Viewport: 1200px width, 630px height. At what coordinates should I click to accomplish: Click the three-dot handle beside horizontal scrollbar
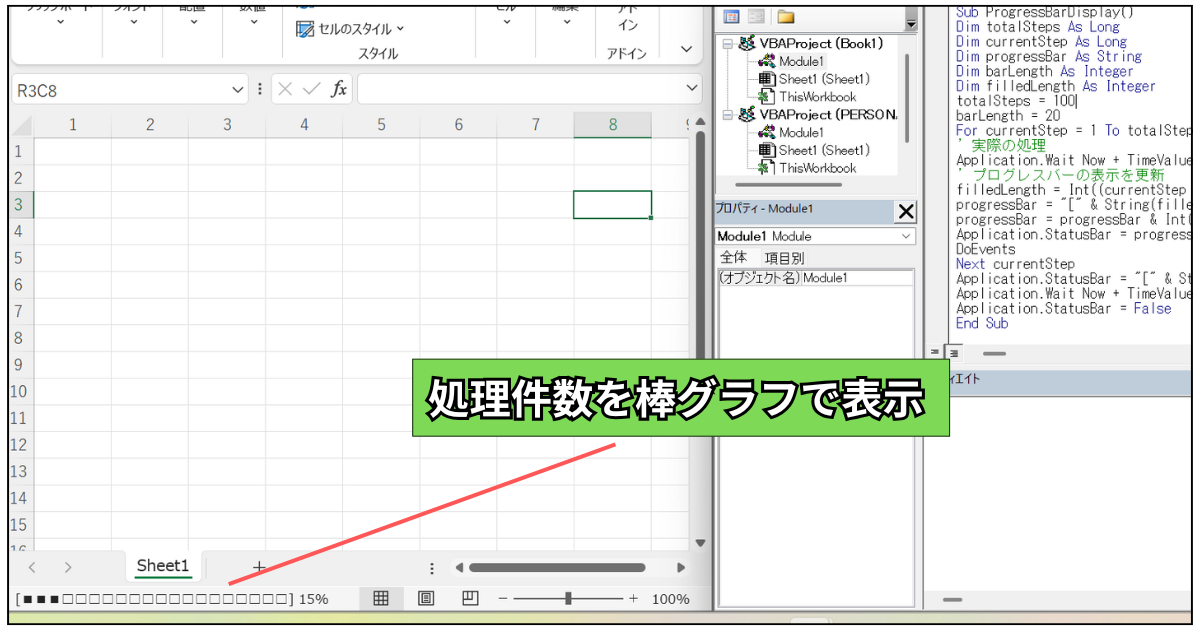(432, 567)
